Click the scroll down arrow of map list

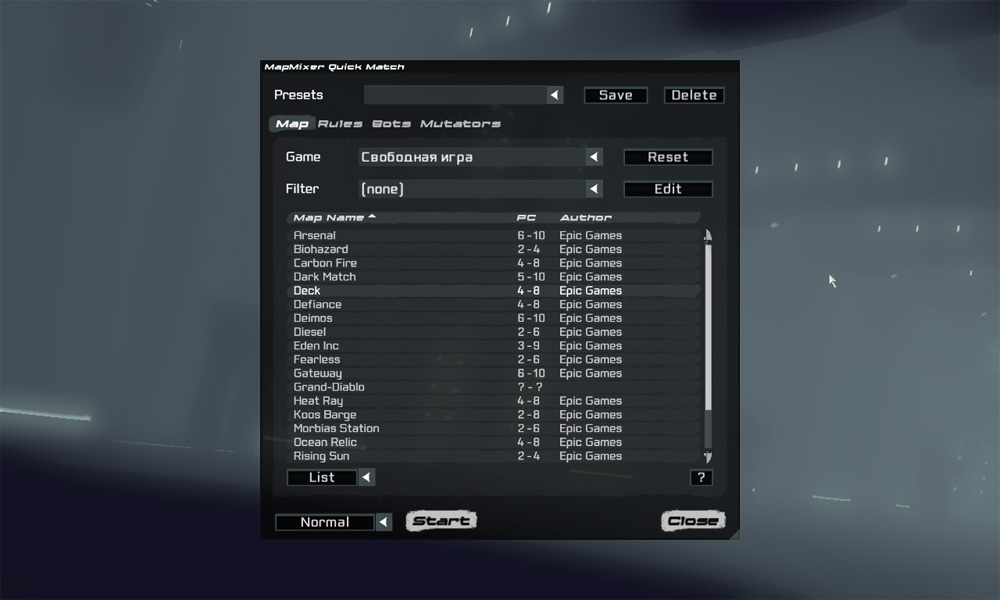click(708, 457)
